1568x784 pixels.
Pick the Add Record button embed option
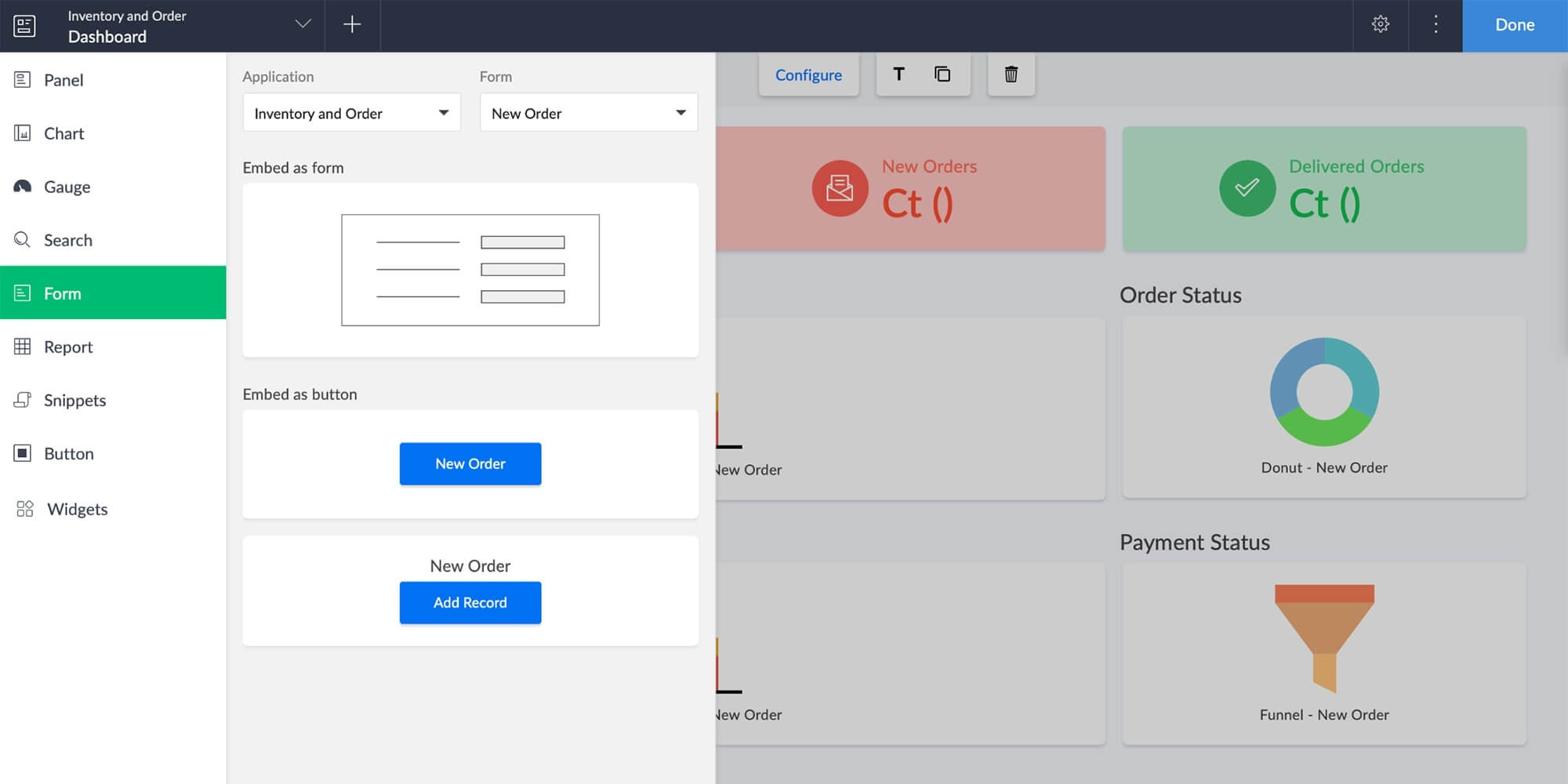point(470,602)
